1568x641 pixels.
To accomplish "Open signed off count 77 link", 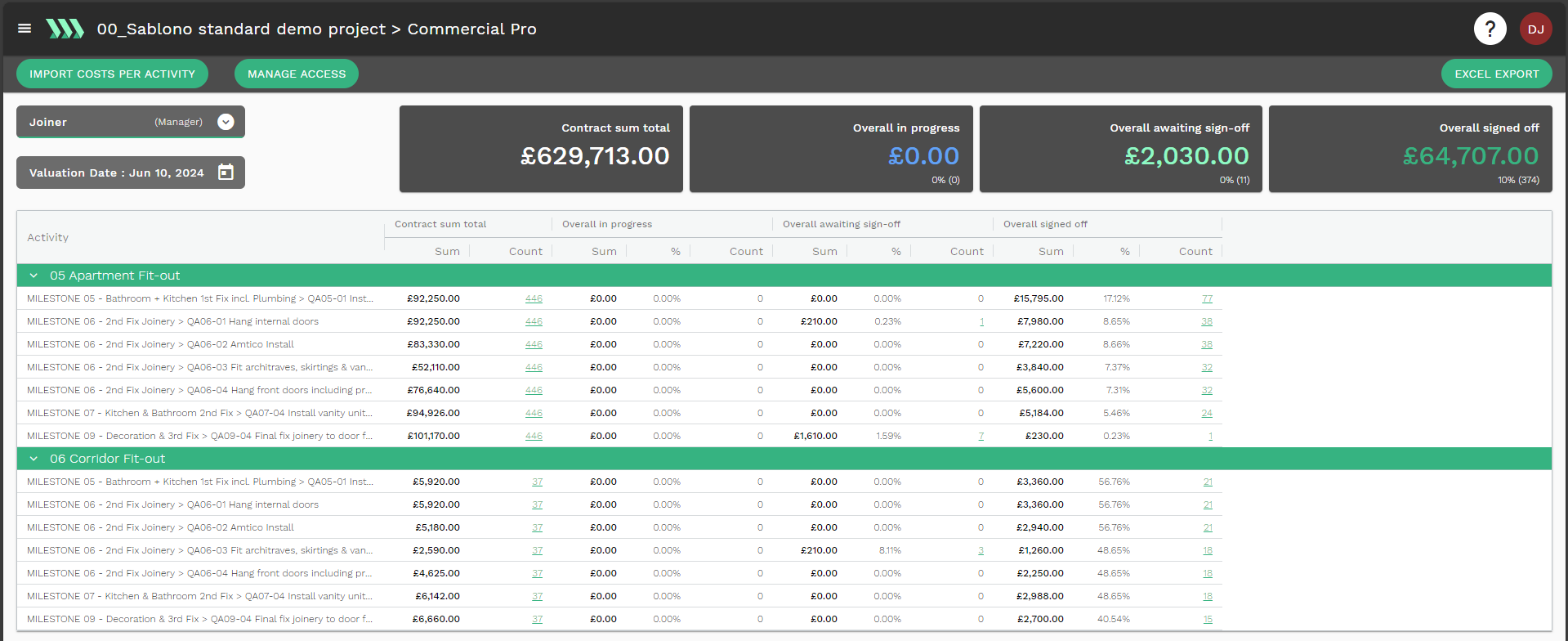I will 1207,298.
